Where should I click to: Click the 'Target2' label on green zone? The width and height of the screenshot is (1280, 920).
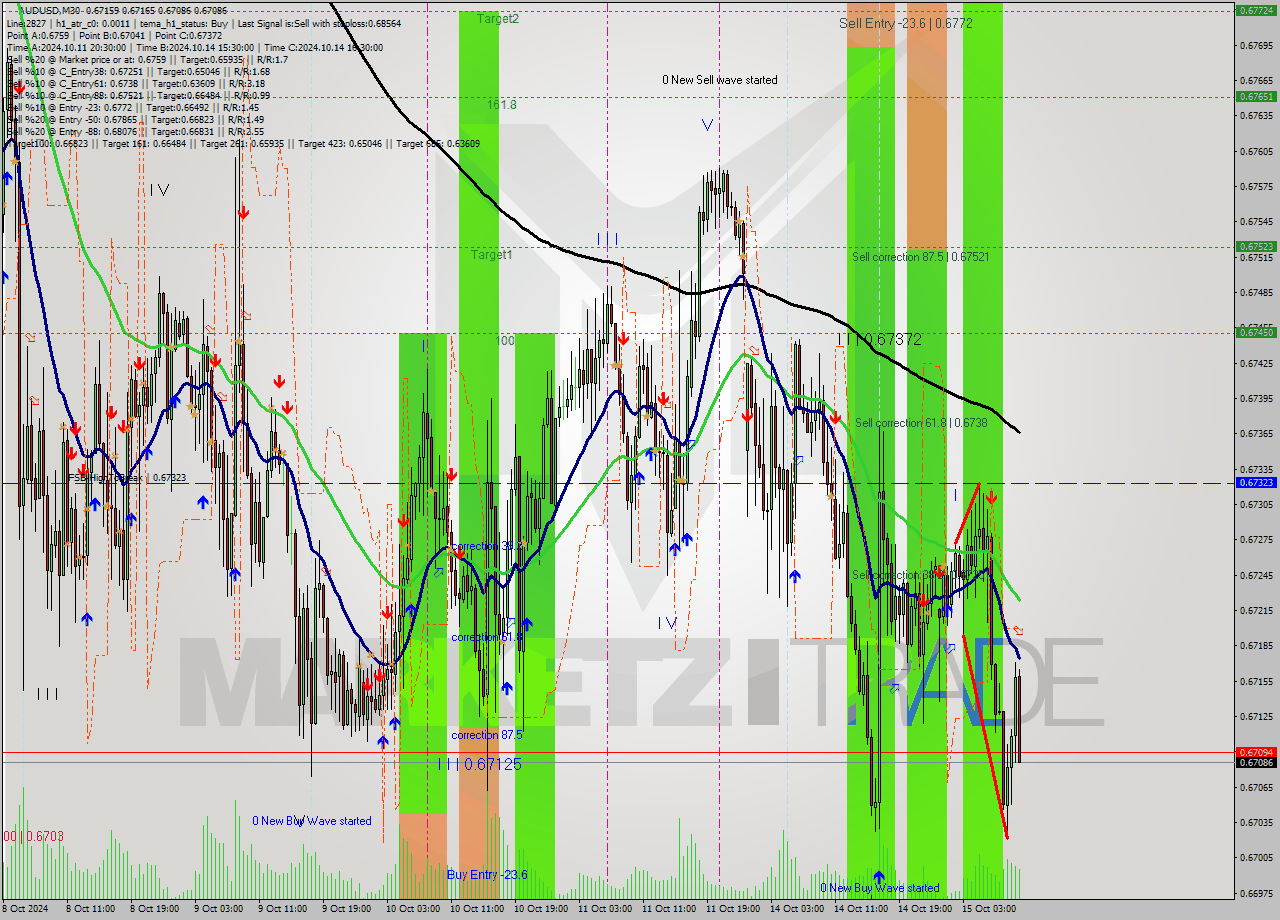click(x=497, y=19)
